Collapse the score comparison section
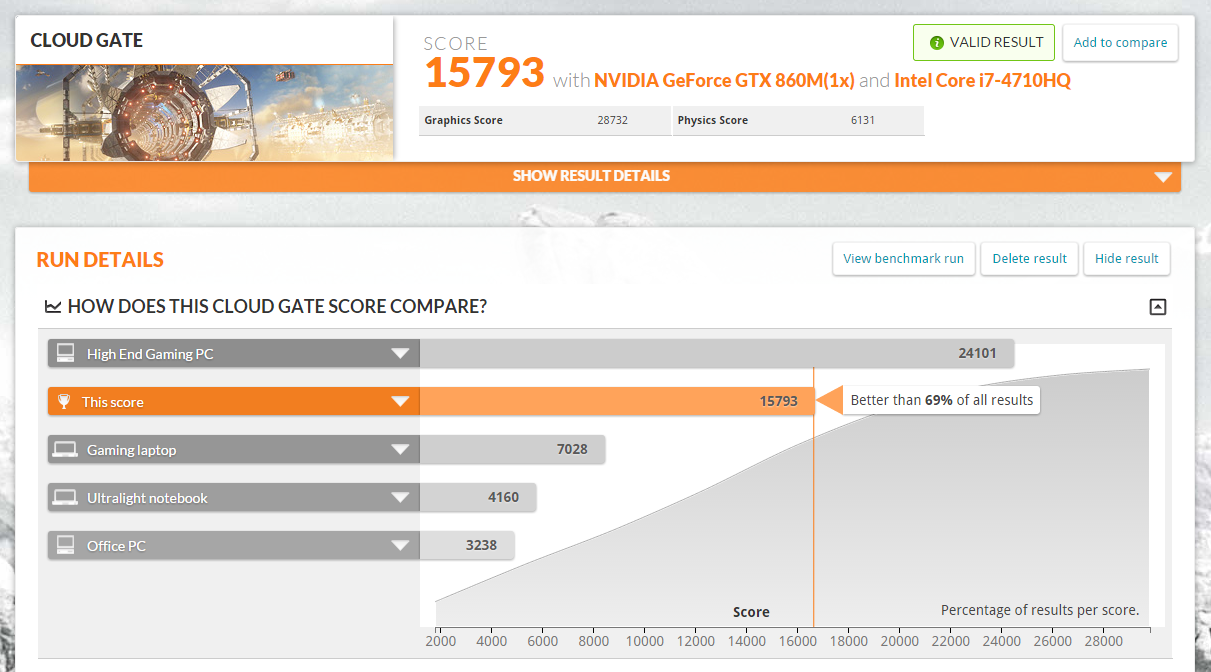The width and height of the screenshot is (1211, 672). coord(1158,307)
